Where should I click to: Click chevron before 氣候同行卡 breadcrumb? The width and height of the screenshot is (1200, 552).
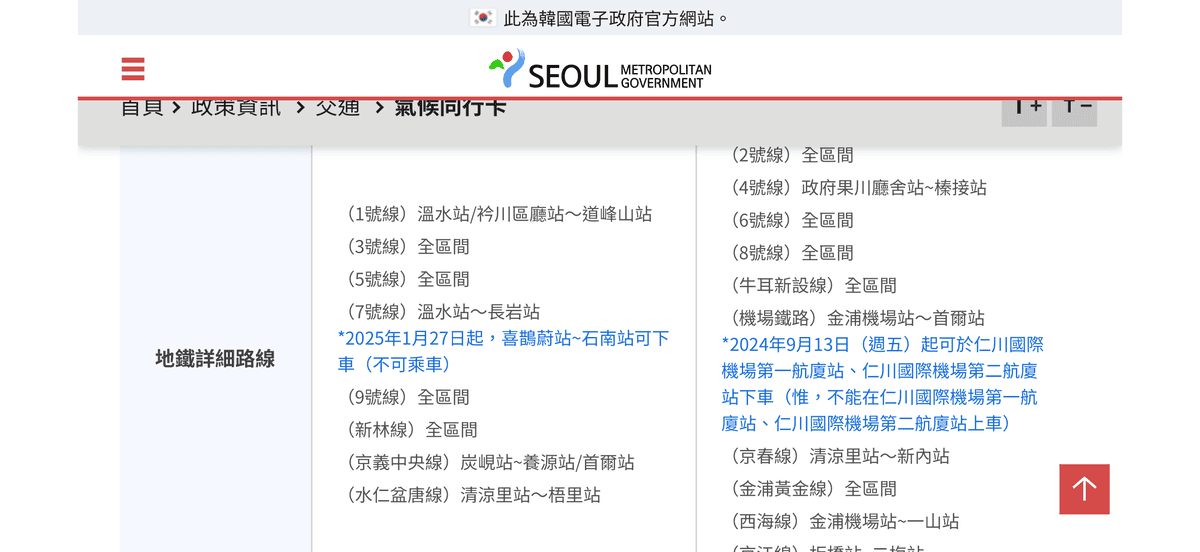click(x=379, y=107)
